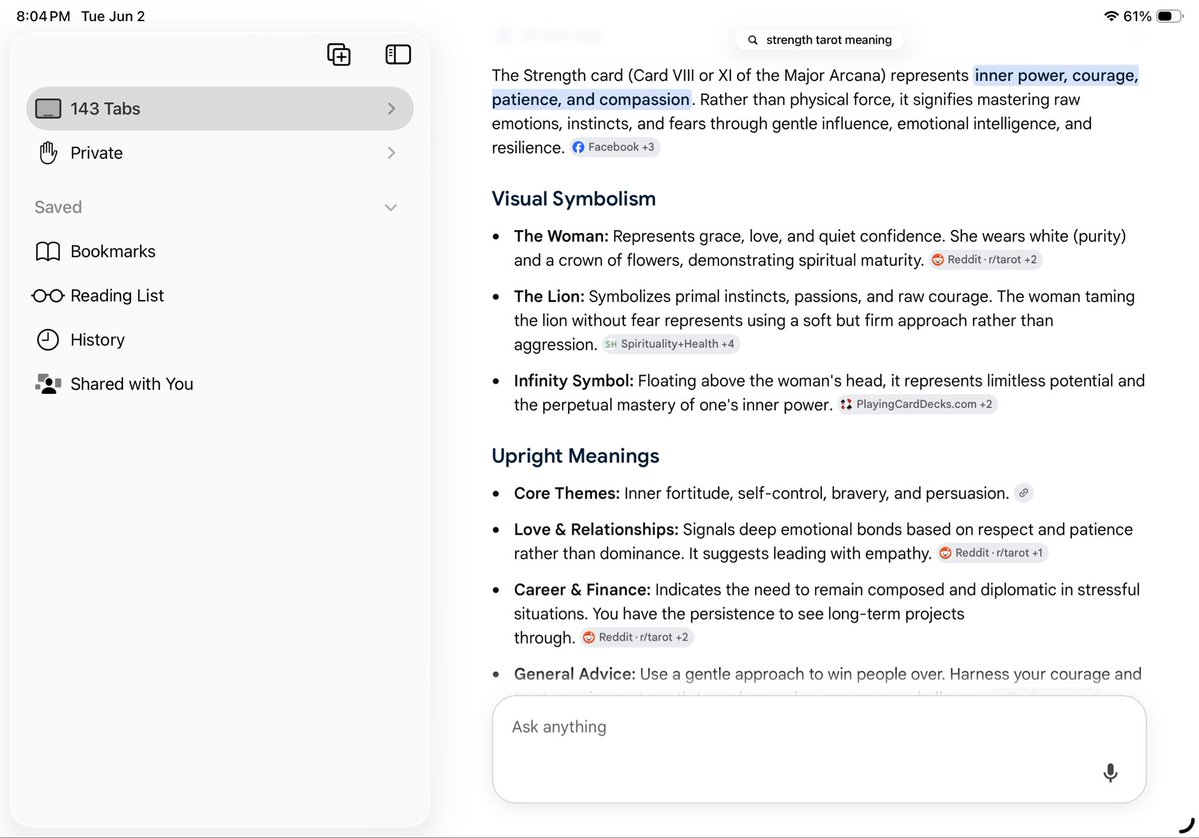Expand the 143 Tabs chevron
This screenshot has height=838, width=1199.
point(392,109)
